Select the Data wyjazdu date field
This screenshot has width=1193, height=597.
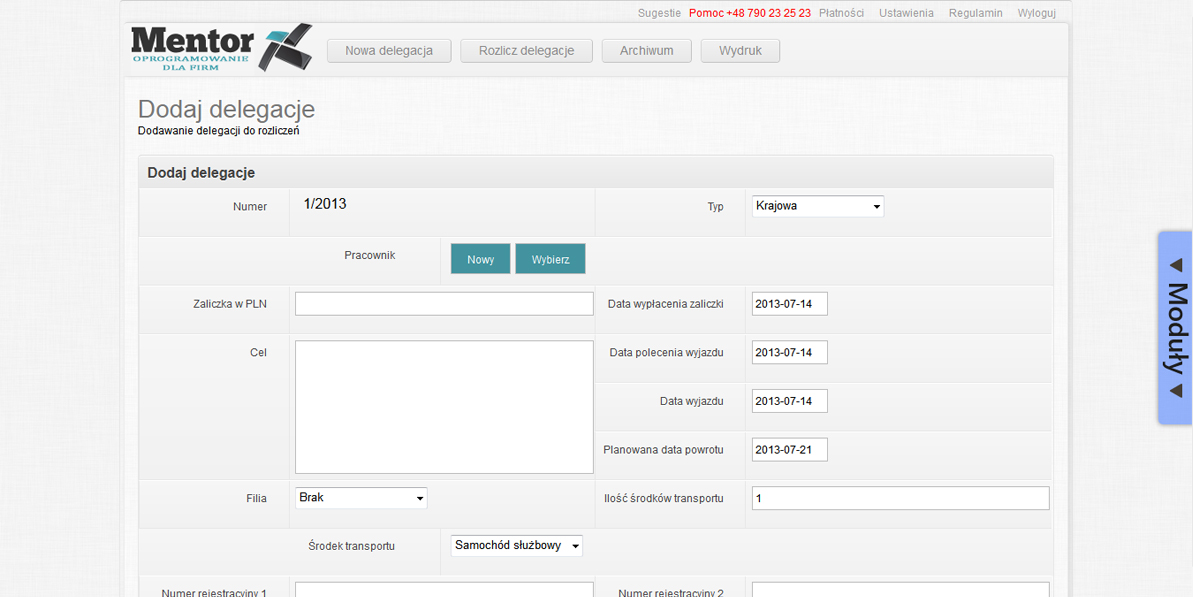click(x=789, y=401)
